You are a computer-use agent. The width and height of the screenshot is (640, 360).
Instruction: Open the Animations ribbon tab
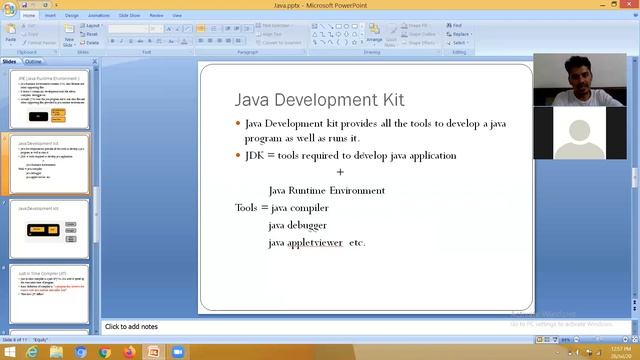[99, 16]
